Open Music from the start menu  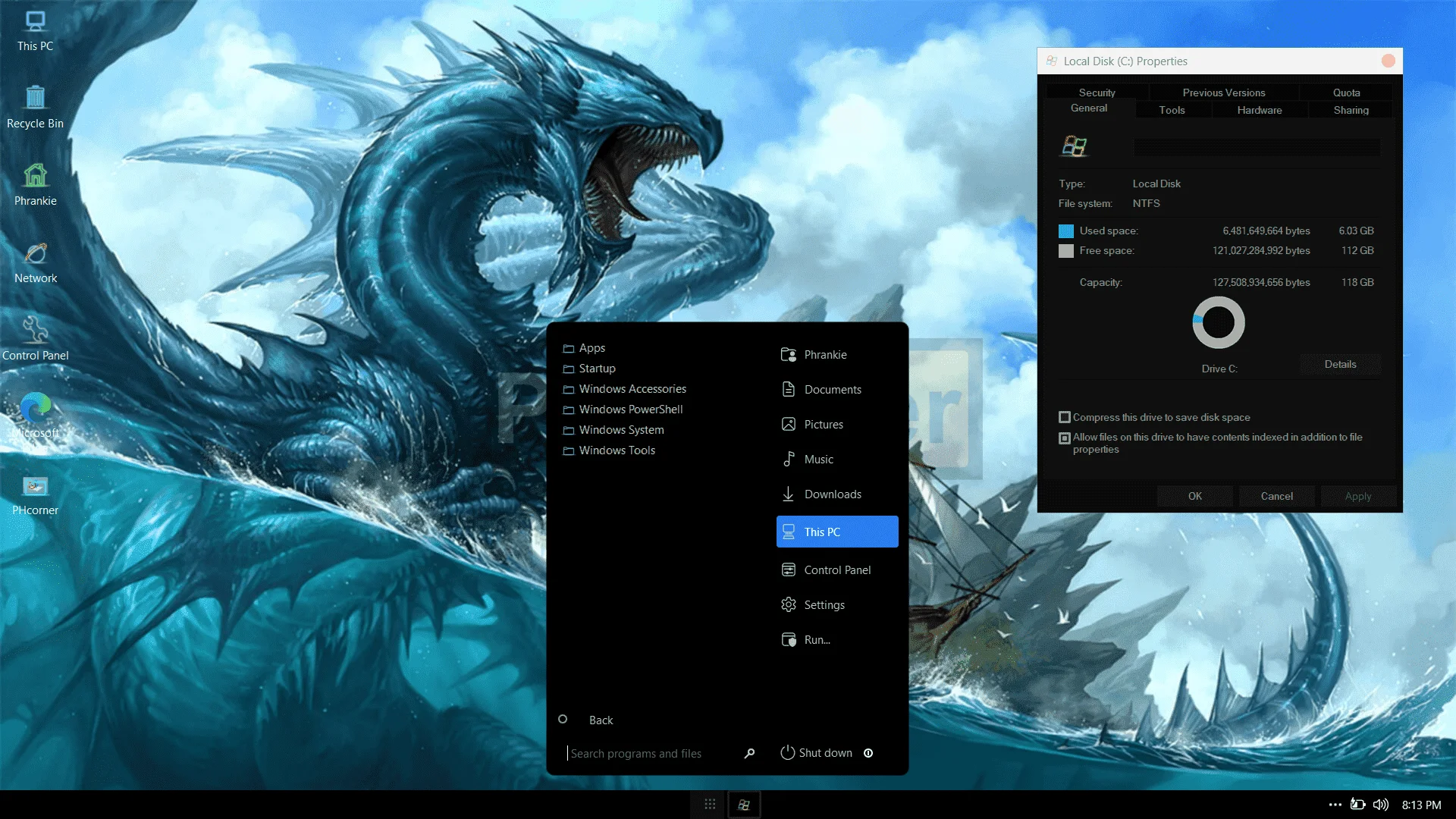837,460
